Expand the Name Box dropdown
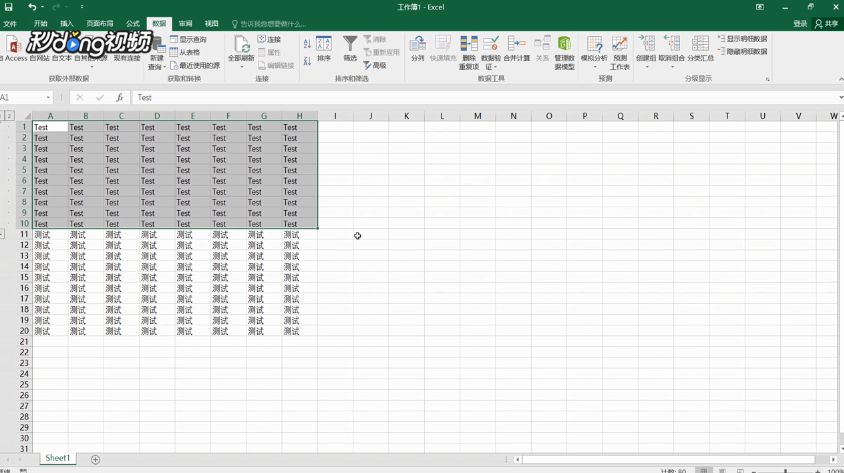 48,97
